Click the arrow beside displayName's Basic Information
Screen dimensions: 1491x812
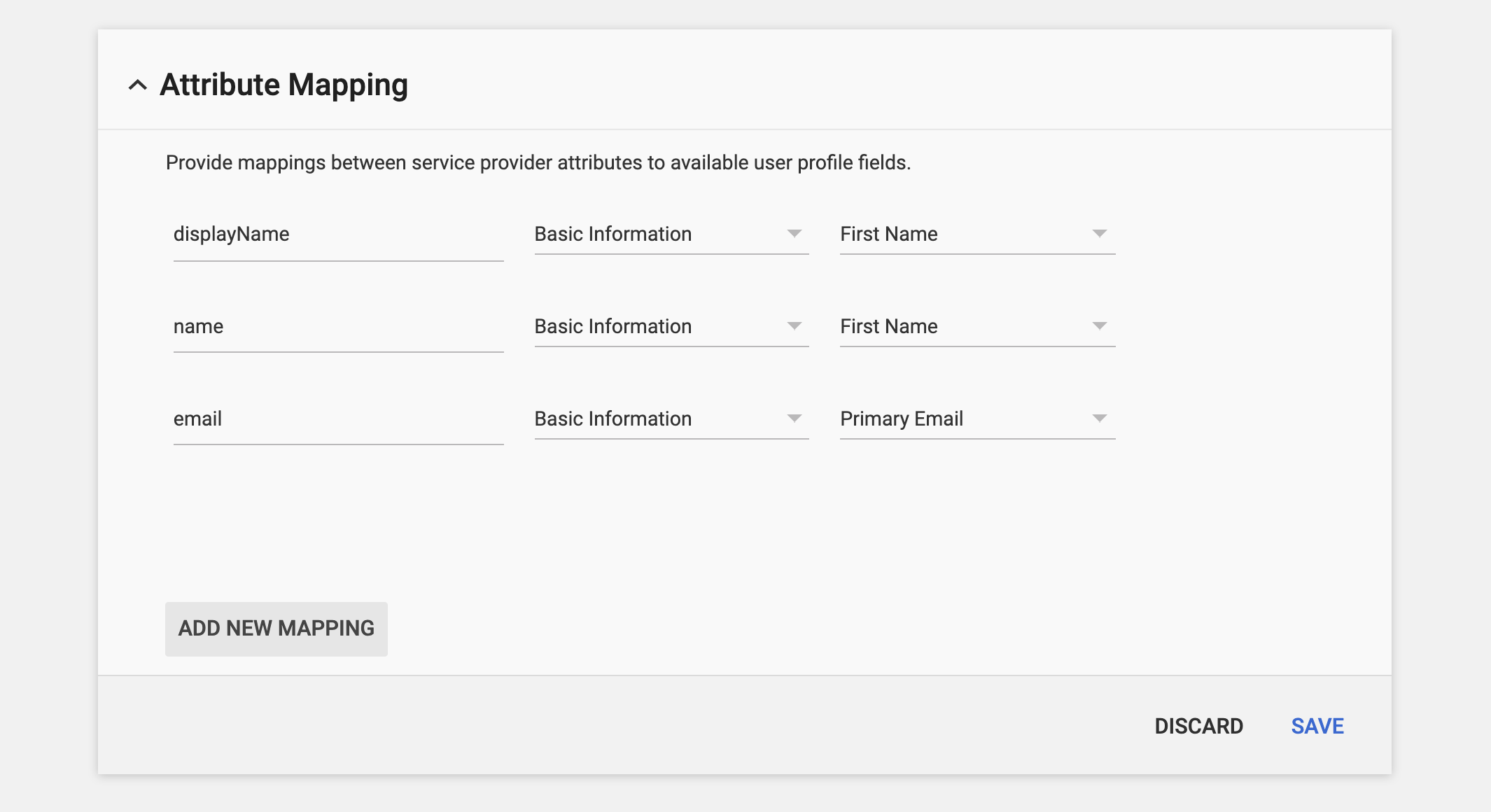click(x=794, y=234)
